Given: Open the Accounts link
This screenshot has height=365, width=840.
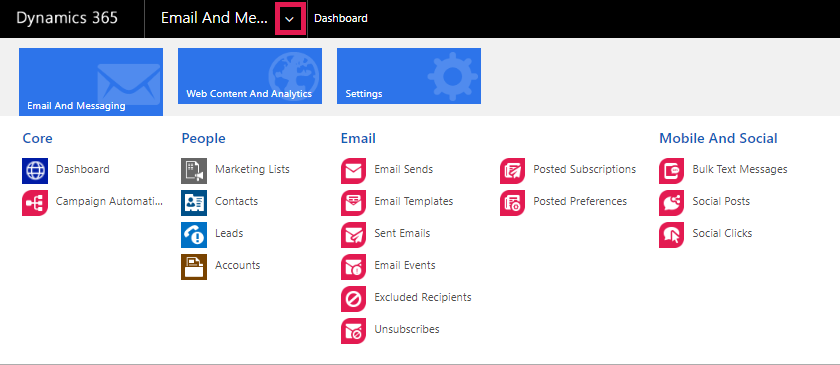Looking at the screenshot, I should [237, 265].
